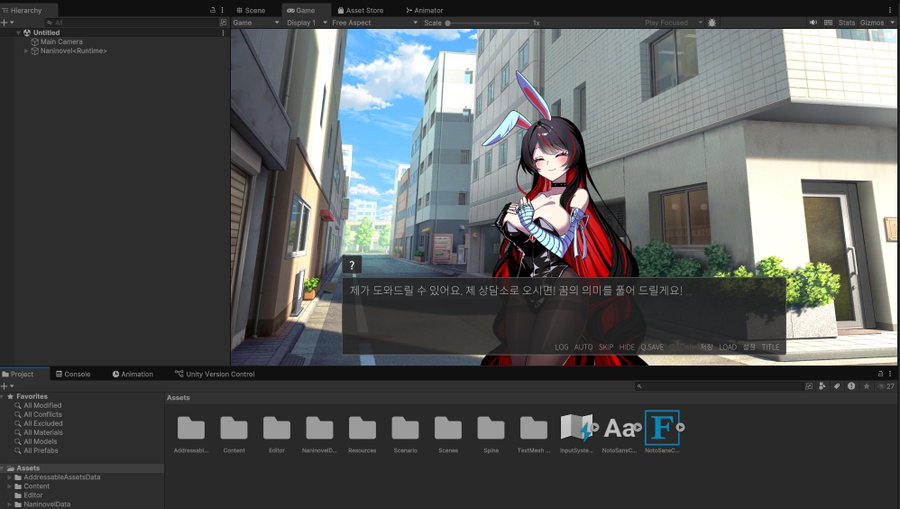900x509 pixels.
Task: Switch to the Asset Store tab
Action: pos(360,10)
